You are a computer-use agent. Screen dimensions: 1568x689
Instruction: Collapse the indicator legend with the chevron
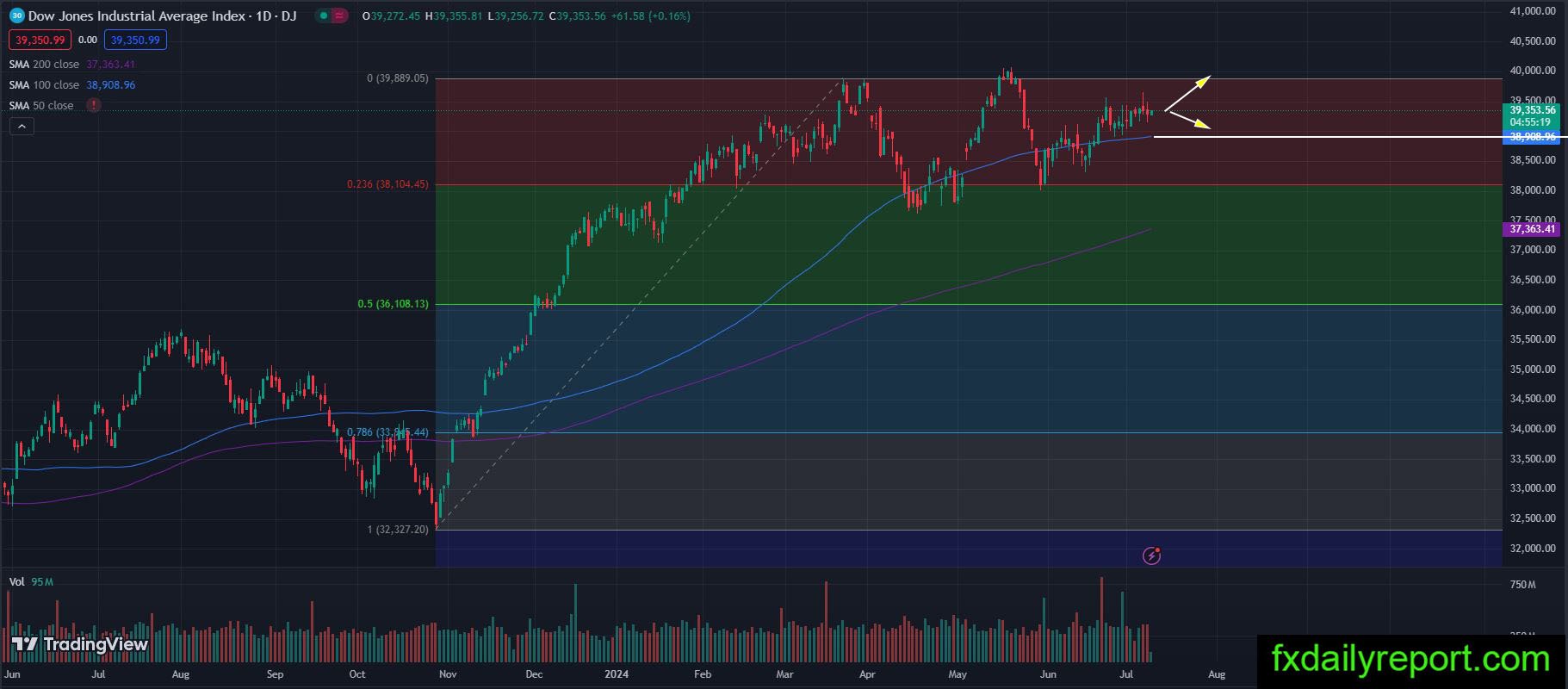coord(22,127)
